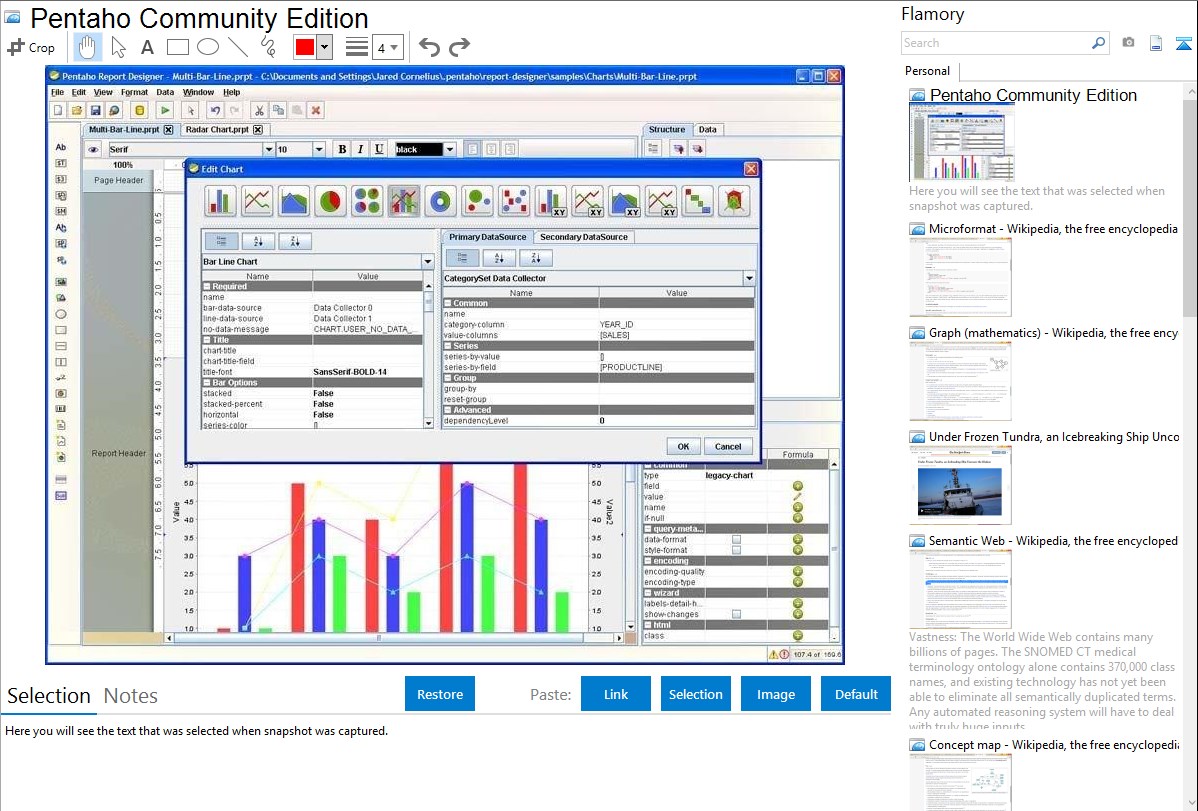Tick the data-format checkbox

(x=736, y=540)
